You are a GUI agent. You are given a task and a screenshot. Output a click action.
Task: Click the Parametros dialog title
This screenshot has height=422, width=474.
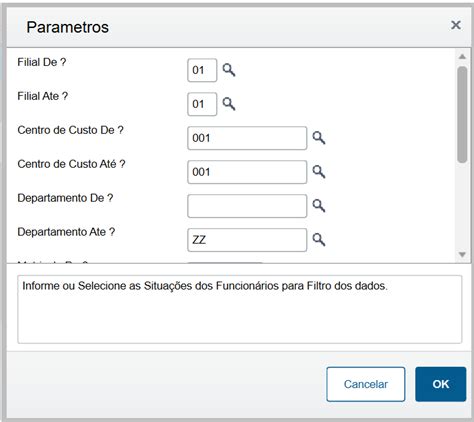point(68,27)
